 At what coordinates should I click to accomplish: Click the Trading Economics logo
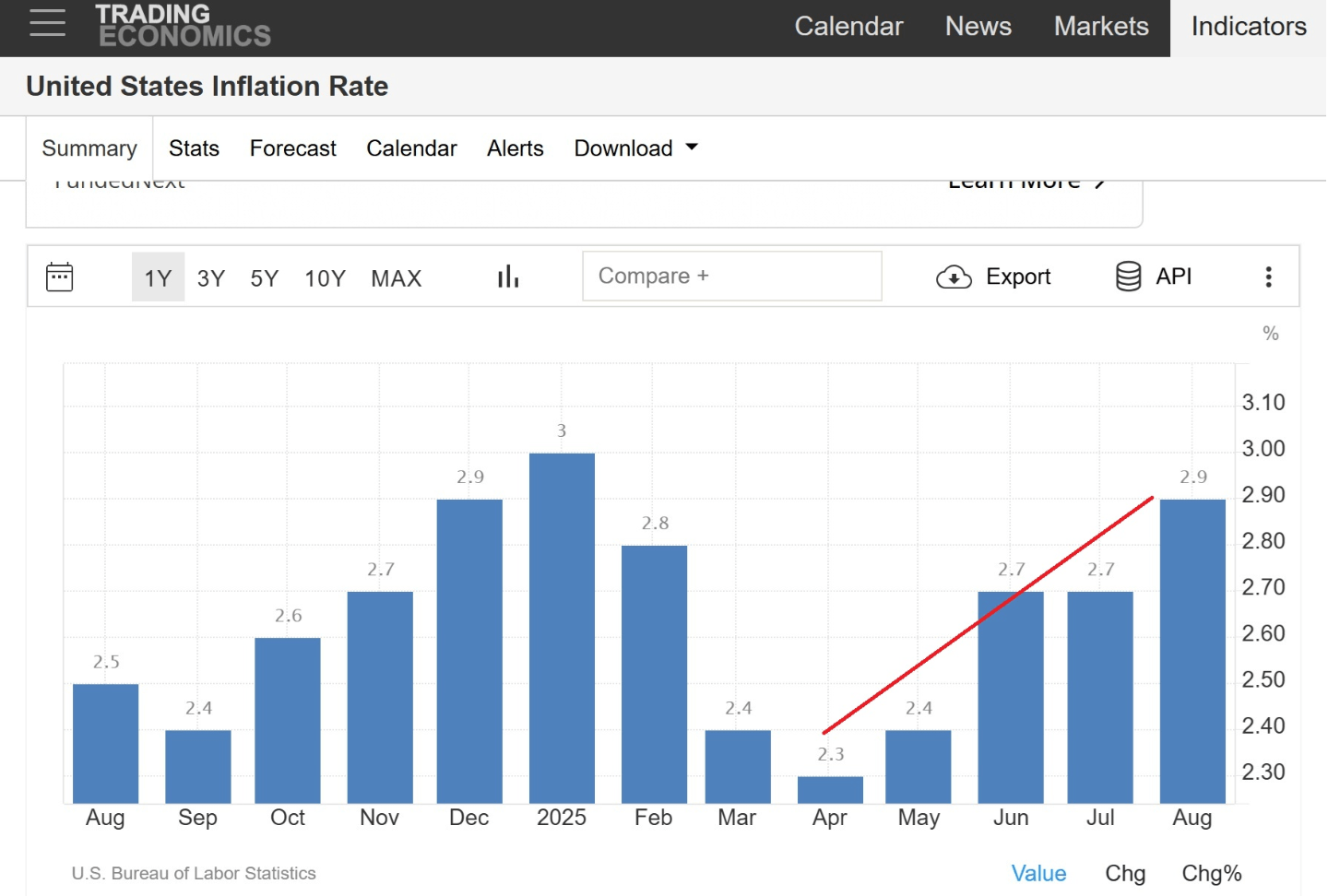point(183,24)
